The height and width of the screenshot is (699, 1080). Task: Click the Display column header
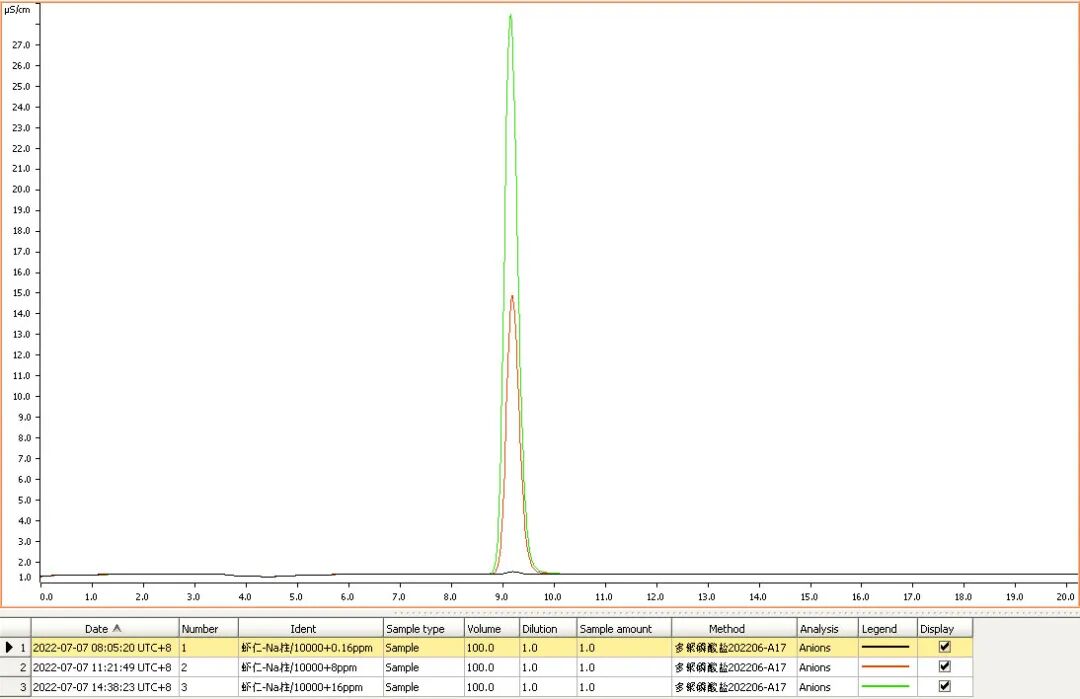click(945, 628)
